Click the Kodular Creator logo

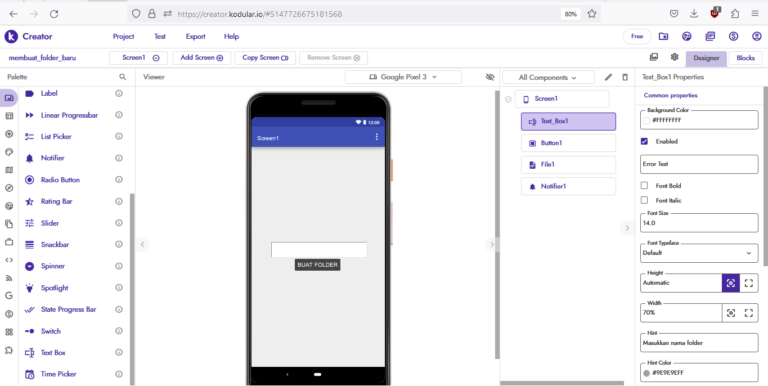click(x=11, y=36)
